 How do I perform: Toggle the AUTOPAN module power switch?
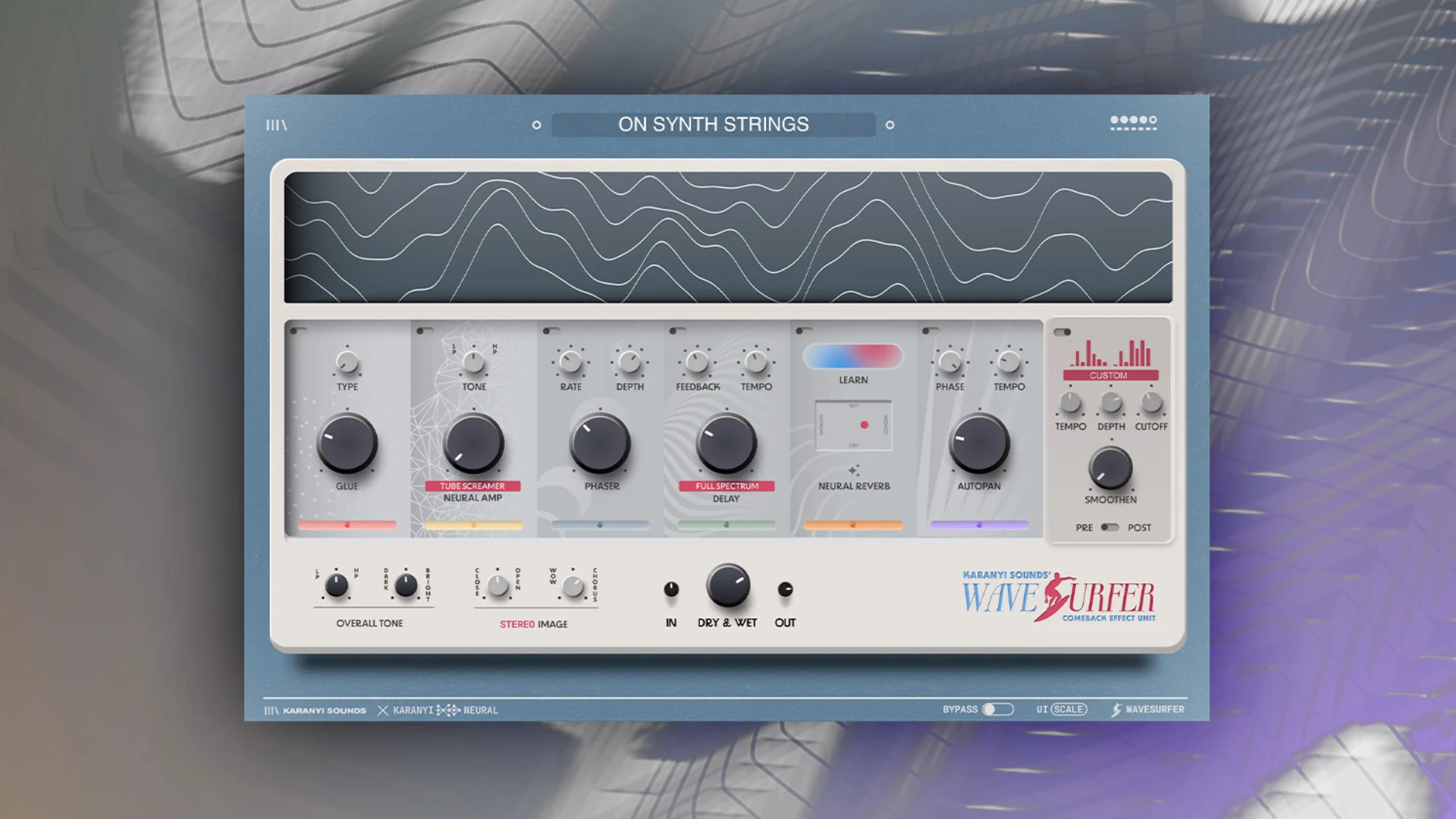click(930, 331)
